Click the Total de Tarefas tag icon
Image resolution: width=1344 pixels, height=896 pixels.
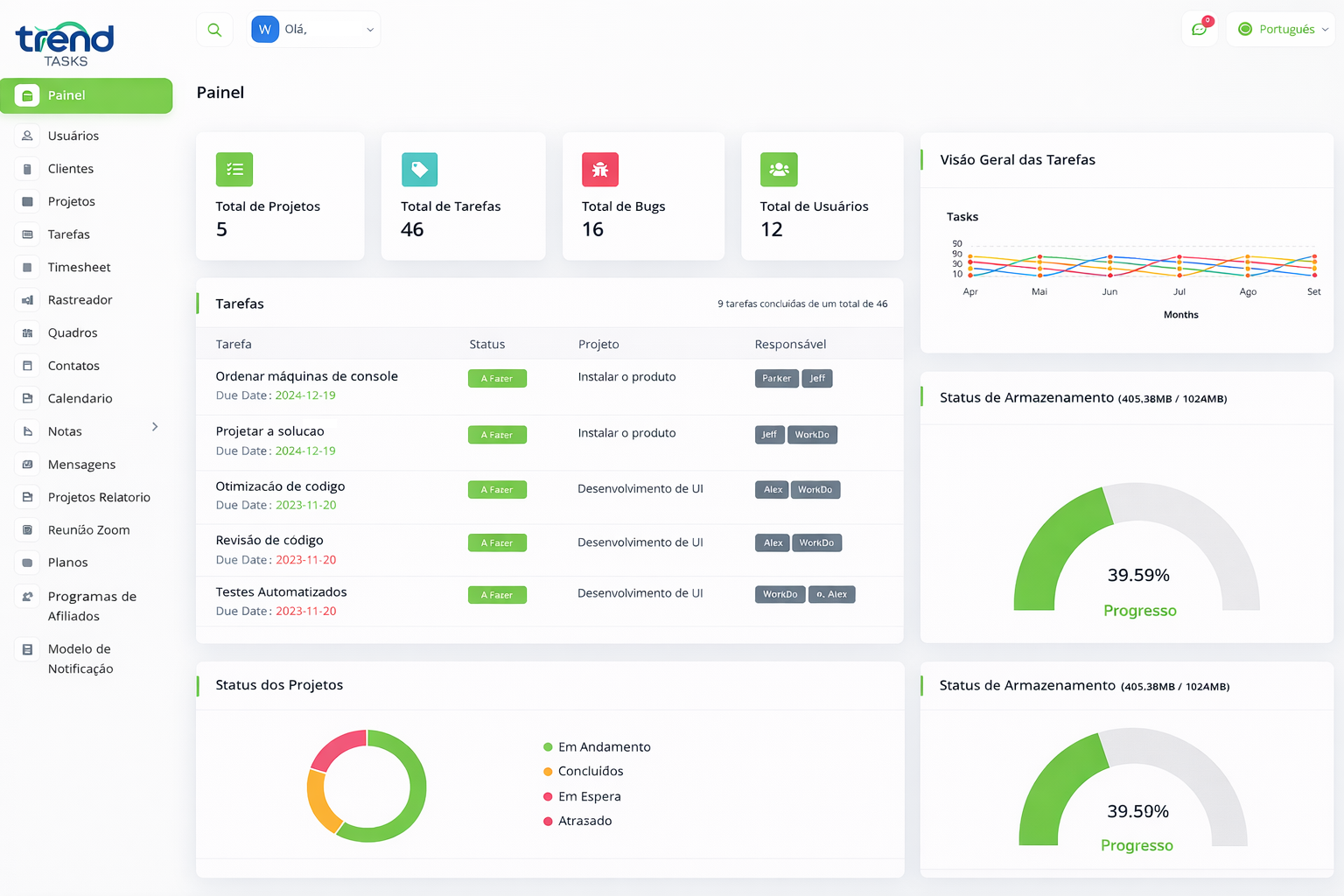tap(419, 170)
